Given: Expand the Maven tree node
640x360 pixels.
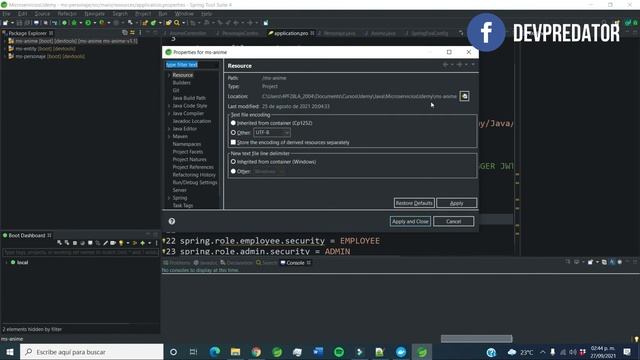Looking at the screenshot, I should click(169, 136).
